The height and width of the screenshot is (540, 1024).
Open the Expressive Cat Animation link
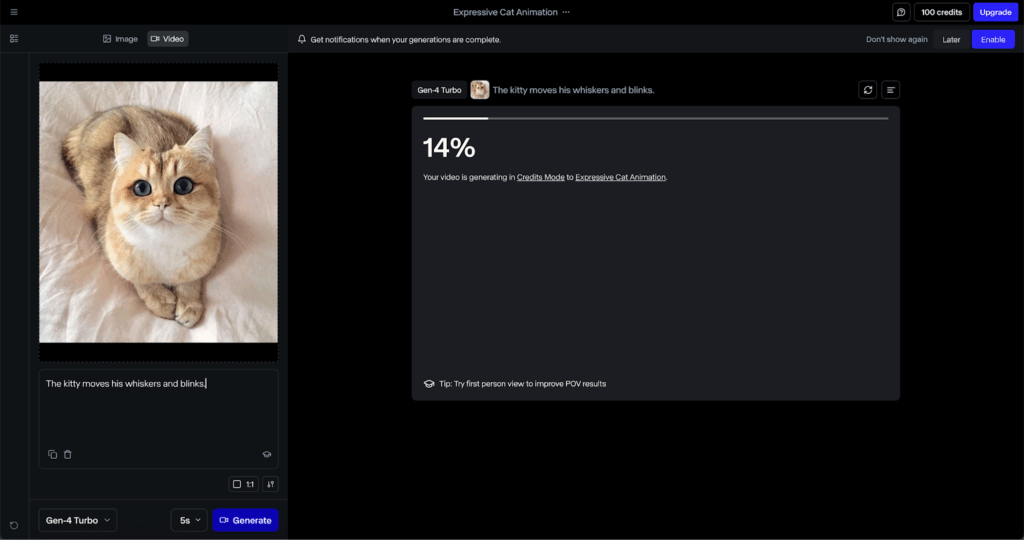(620, 177)
